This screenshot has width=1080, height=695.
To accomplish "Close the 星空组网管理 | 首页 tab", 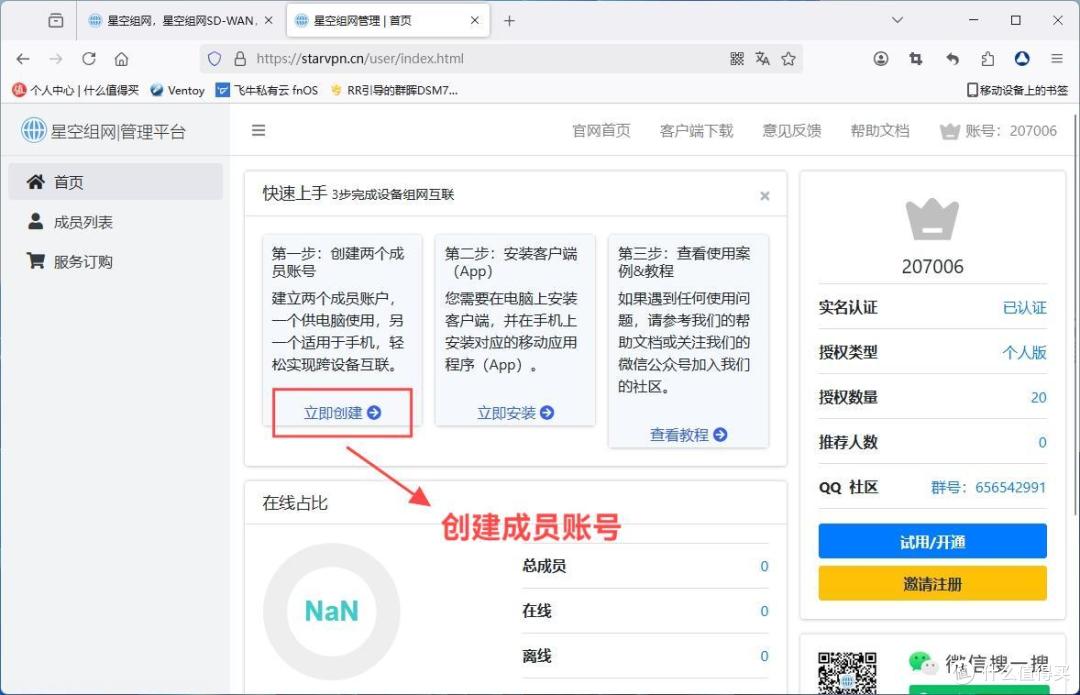I will pos(475,21).
